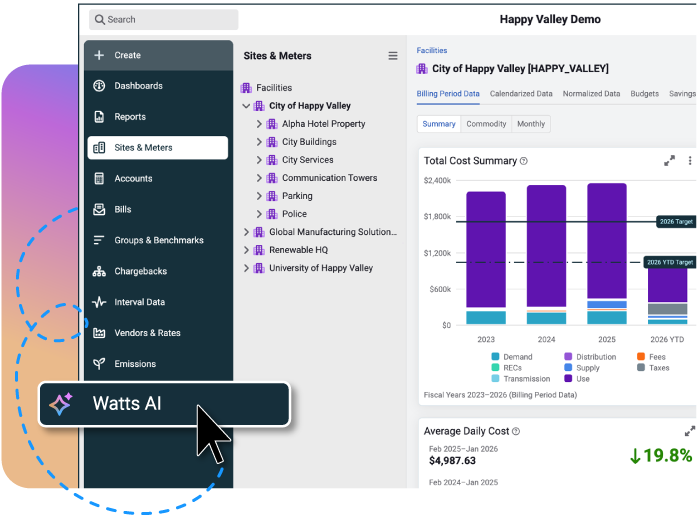Open Total Cost Summary three-dot options
Image resolution: width=700 pixels, height=518 pixels.
click(690, 160)
